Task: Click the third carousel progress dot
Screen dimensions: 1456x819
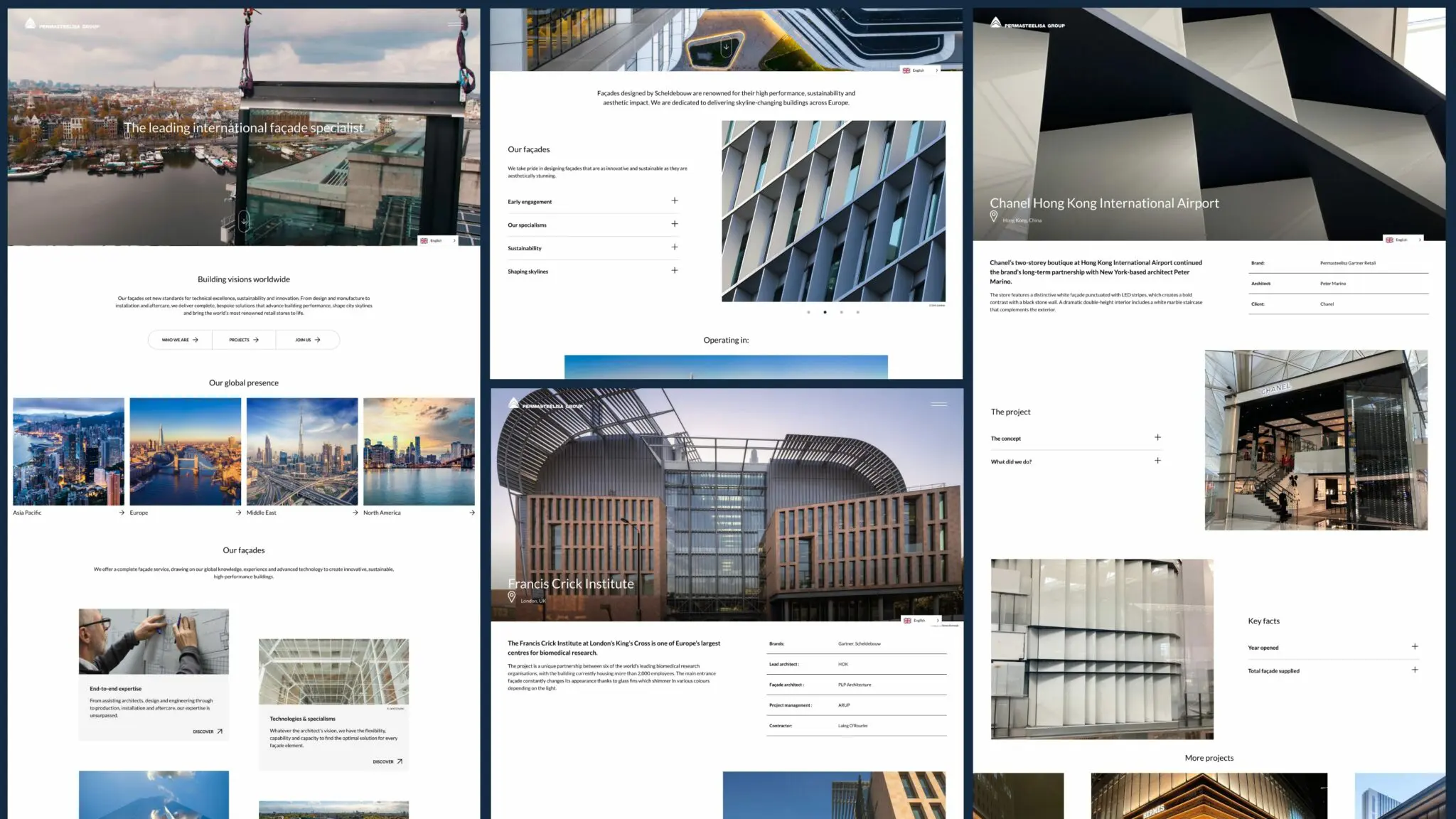Action: tap(842, 312)
